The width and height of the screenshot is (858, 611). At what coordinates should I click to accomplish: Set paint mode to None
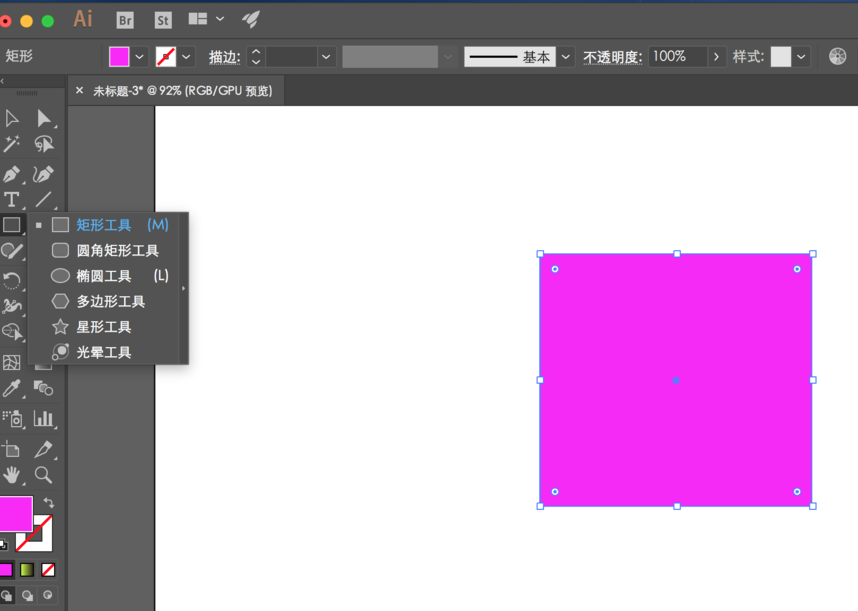48,570
